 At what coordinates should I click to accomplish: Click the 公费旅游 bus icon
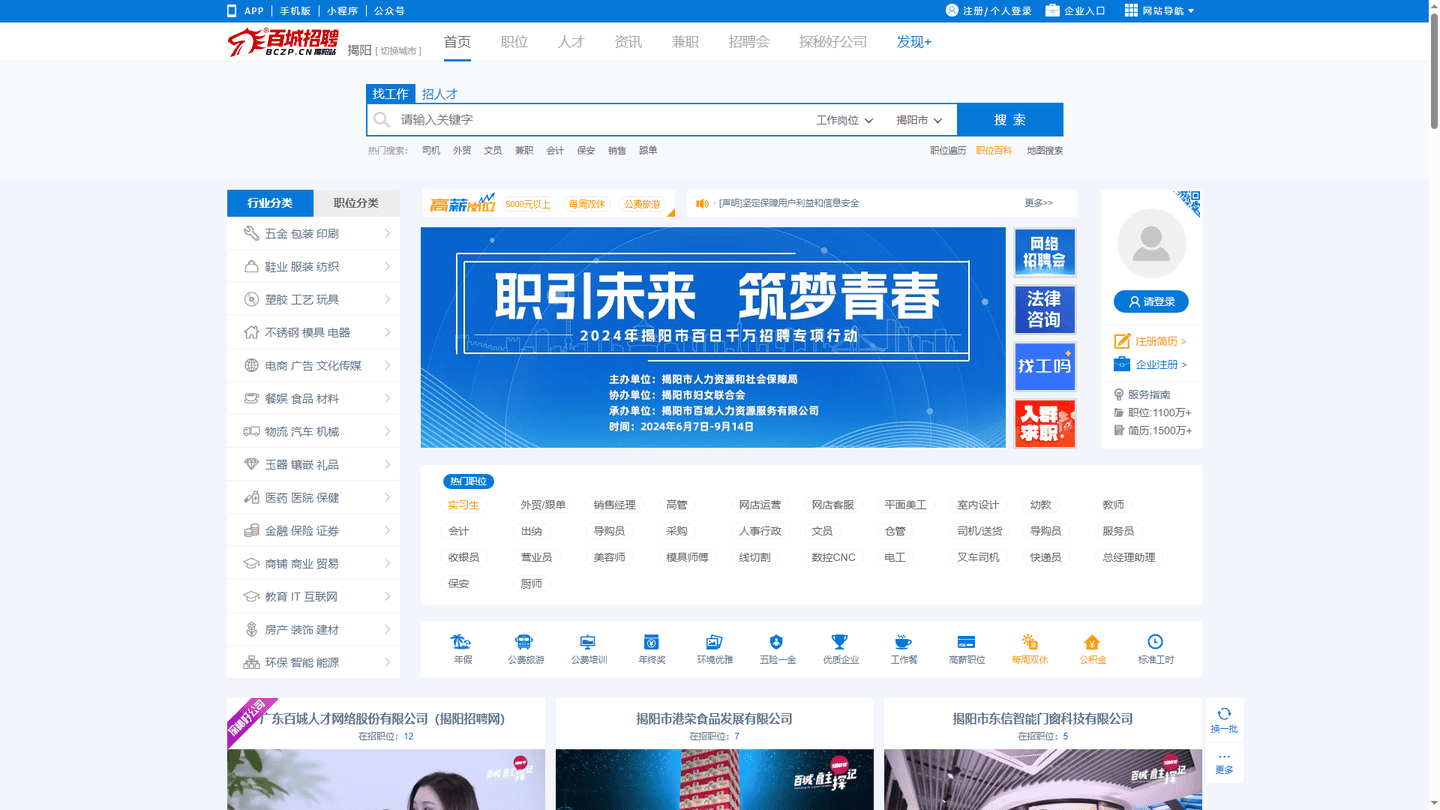click(x=524, y=642)
